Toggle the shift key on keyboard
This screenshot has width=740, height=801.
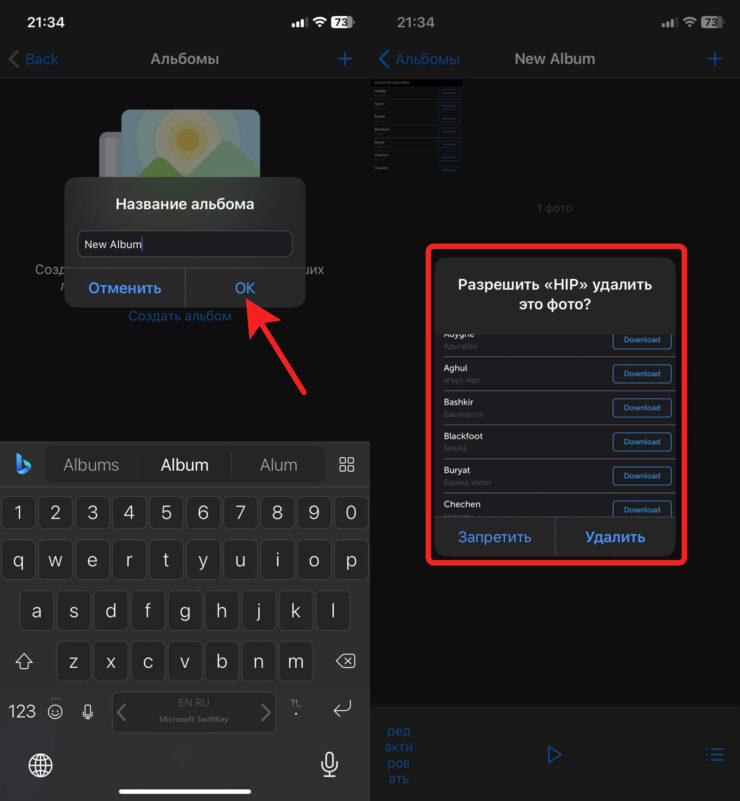pos(24,661)
